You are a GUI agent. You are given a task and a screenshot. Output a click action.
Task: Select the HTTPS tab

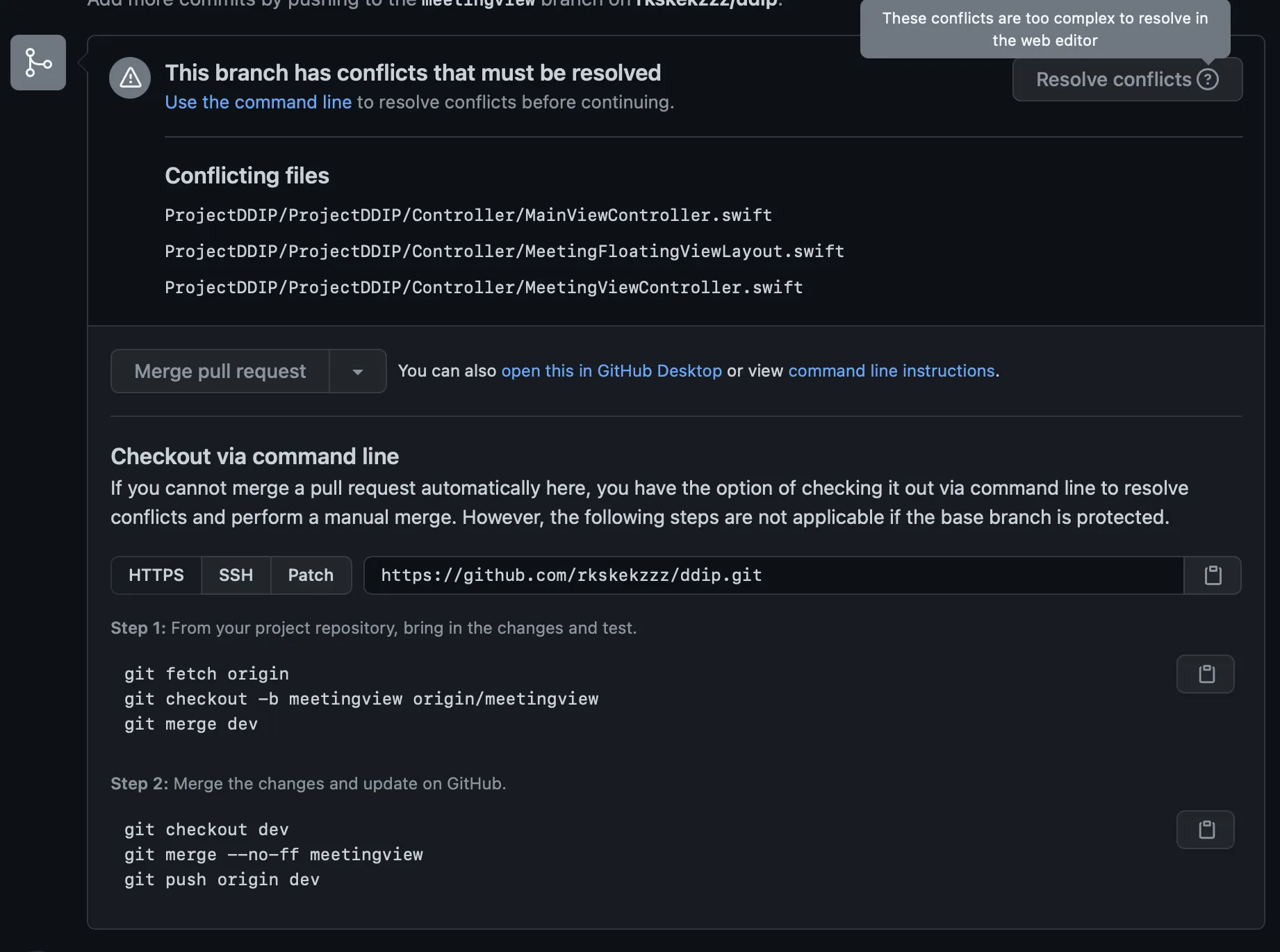(x=156, y=575)
